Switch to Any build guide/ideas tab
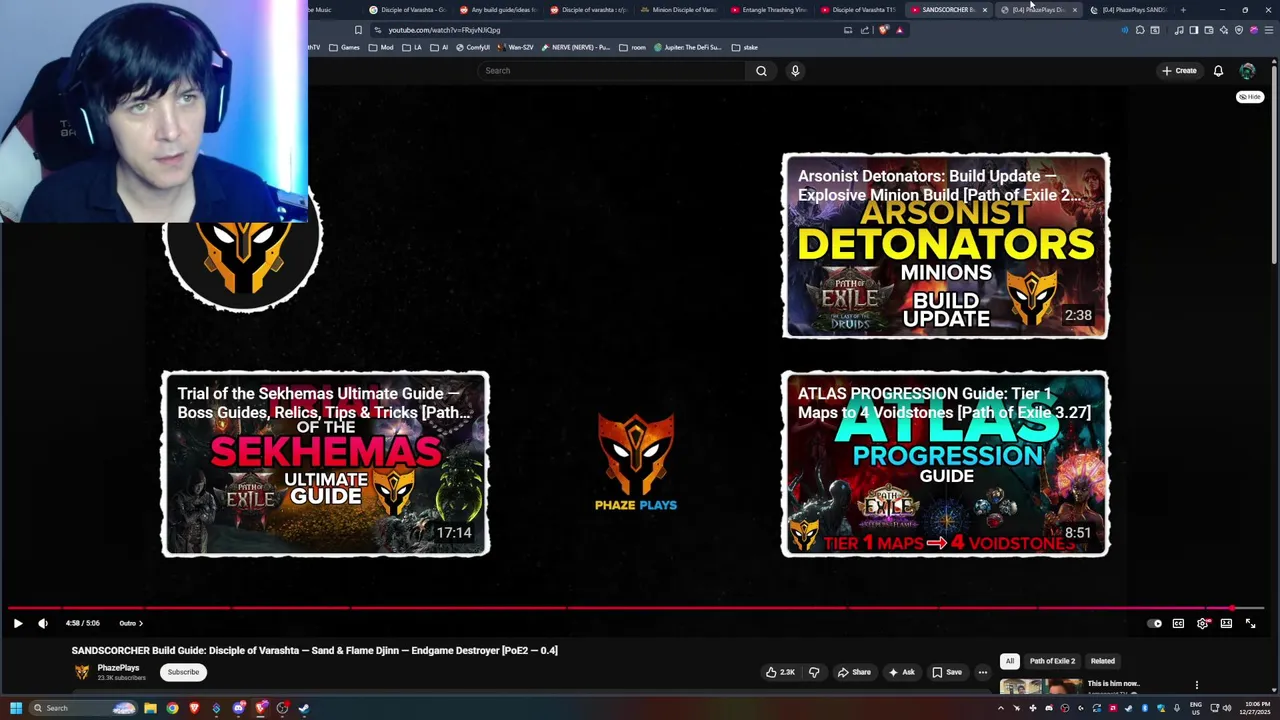The width and height of the screenshot is (1280, 720). (499, 10)
